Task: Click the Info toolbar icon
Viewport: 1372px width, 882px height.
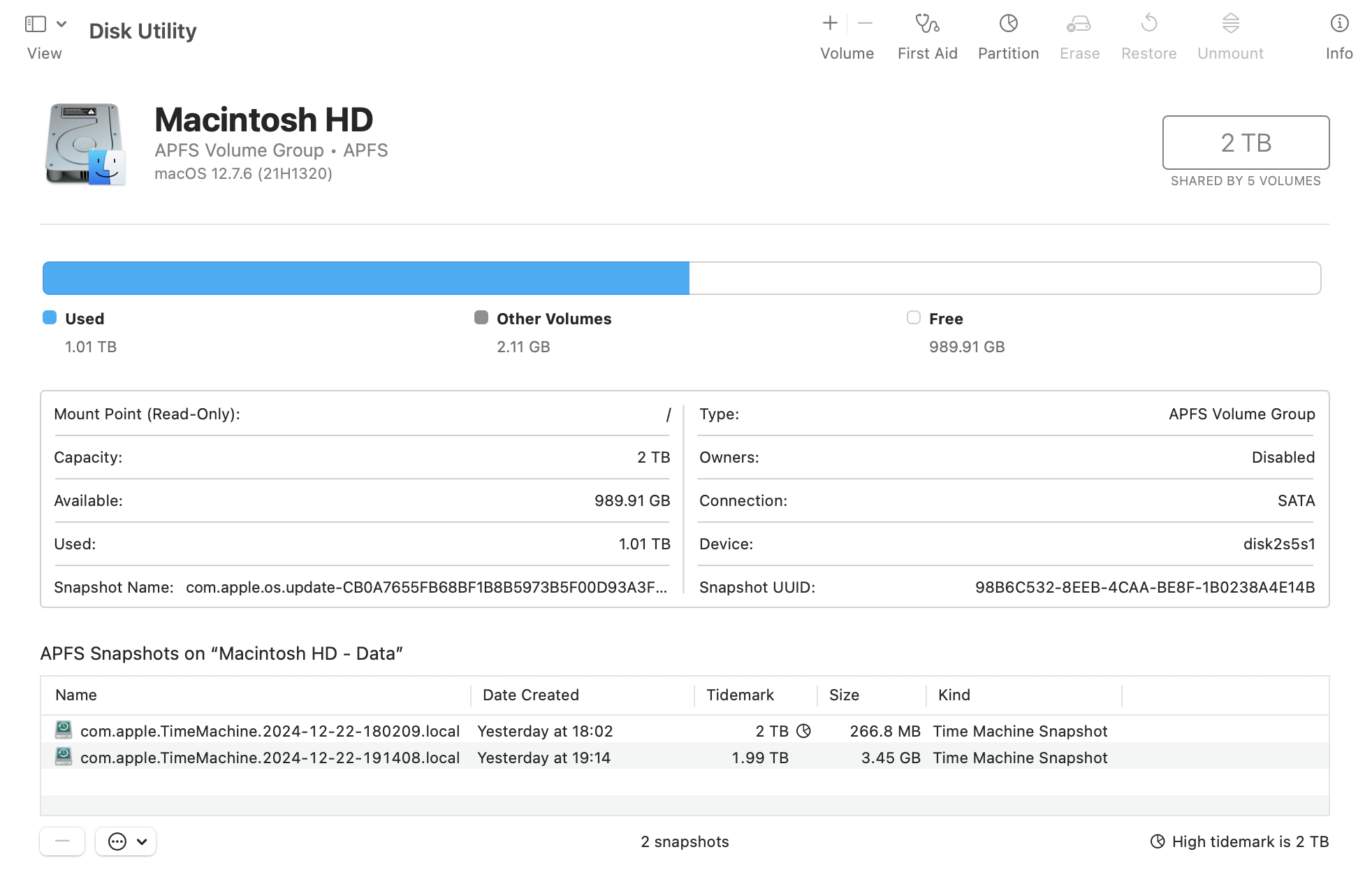Action: click(x=1338, y=24)
